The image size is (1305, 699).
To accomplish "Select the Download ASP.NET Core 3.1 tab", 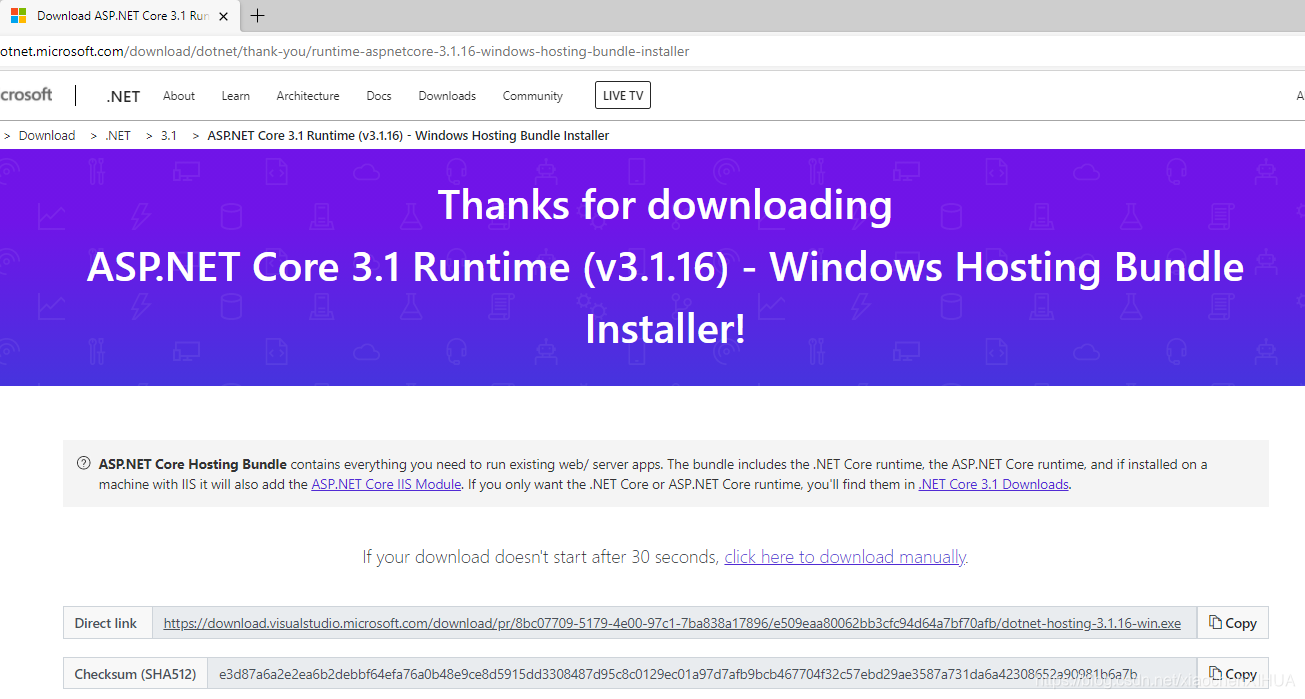I will (x=120, y=16).
